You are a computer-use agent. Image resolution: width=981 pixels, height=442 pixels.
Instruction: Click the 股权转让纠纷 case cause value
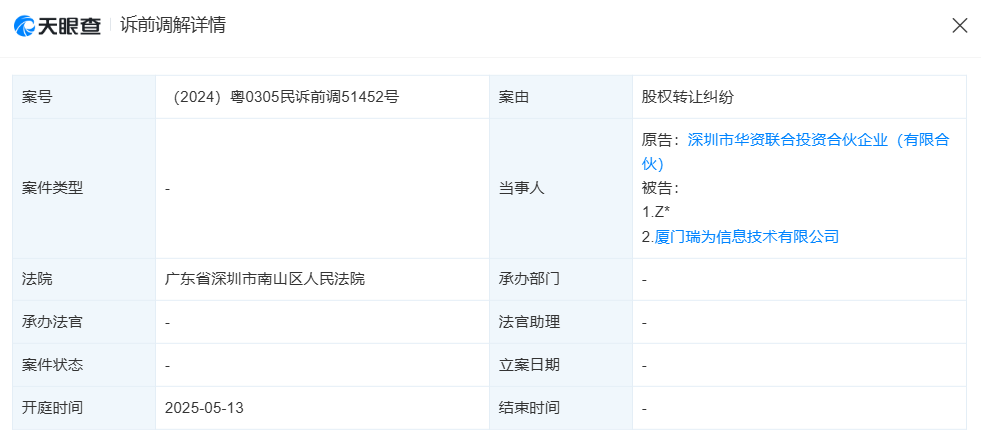click(x=688, y=97)
